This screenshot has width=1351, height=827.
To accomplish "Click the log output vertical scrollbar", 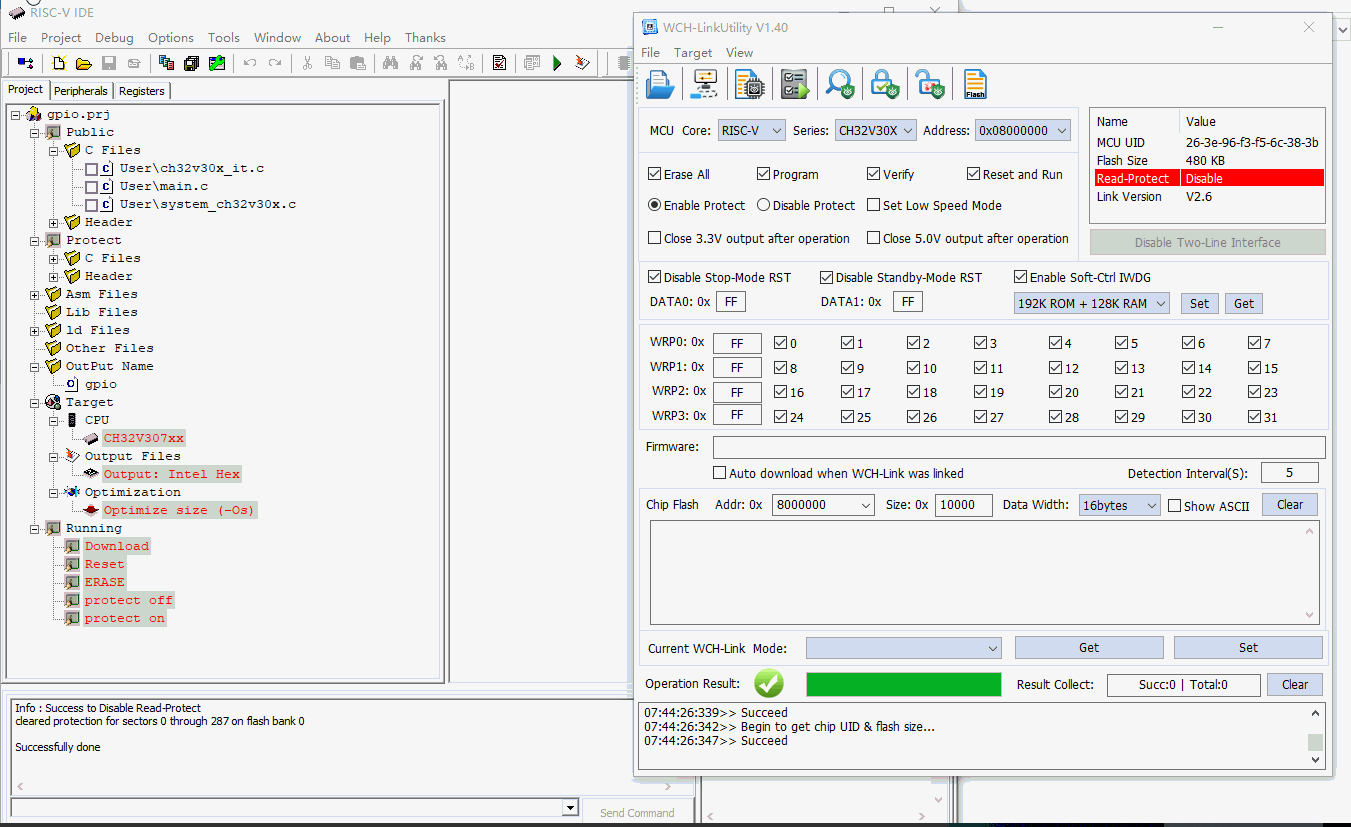I will click(1316, 736).
